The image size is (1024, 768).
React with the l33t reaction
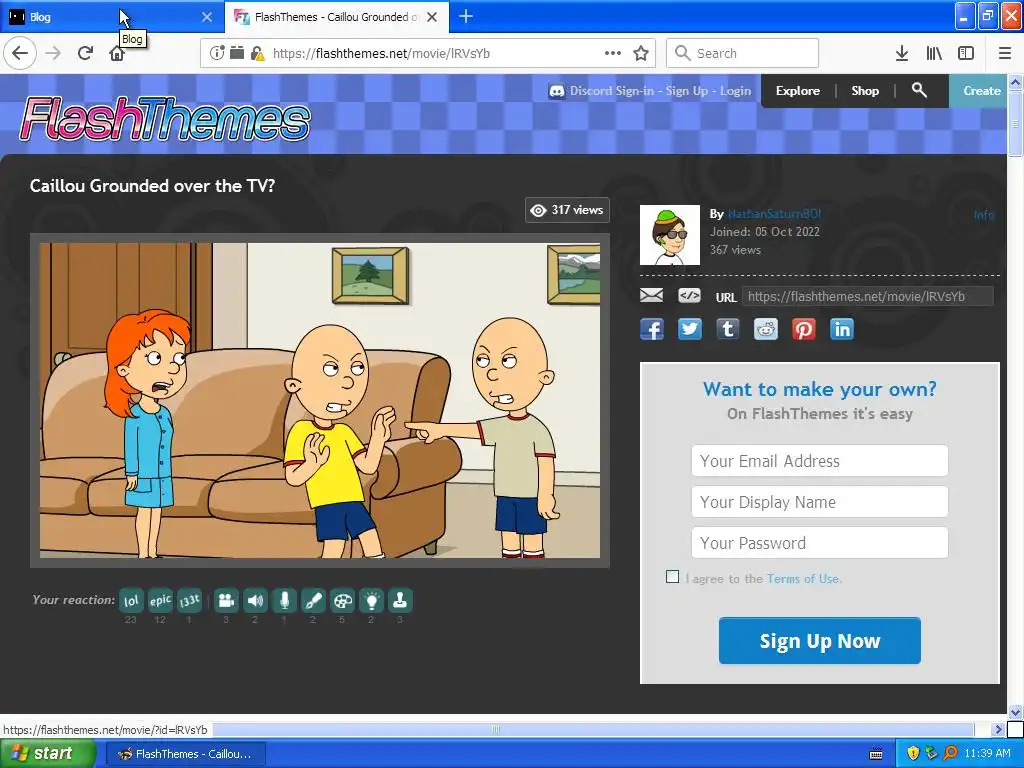[x=189, y=600]
